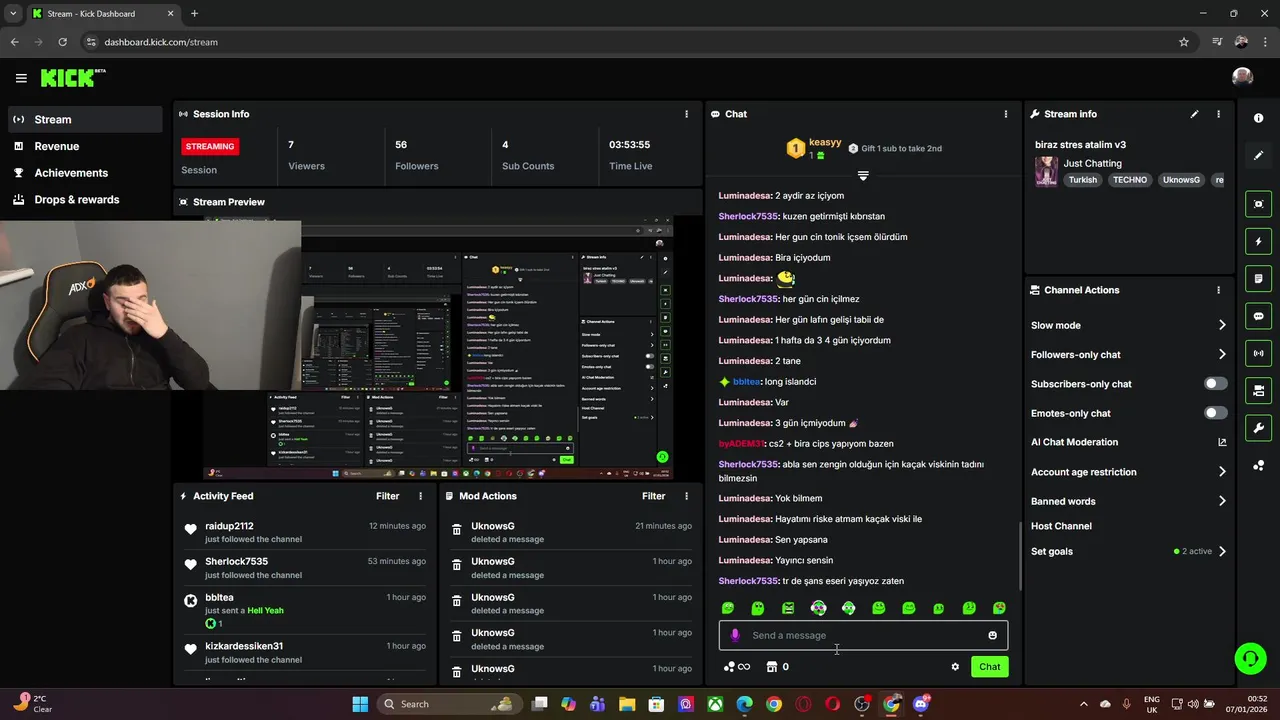
Task: Collapse the chat leaderboard with the down arrow
Action: [x=863, y=175]
